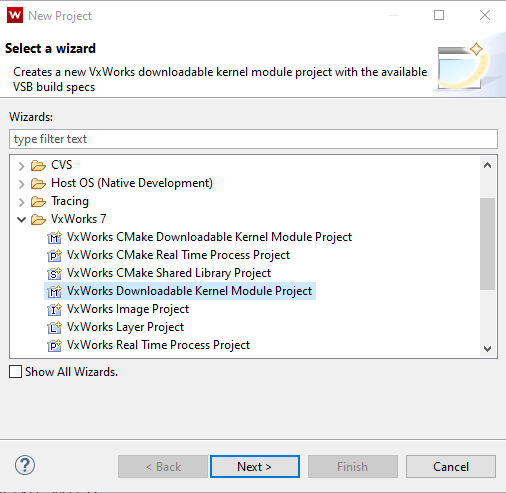Select VxWorks Downloadable Kernel Module Project
The image size is (506, 493).
[x=189, y=291]
